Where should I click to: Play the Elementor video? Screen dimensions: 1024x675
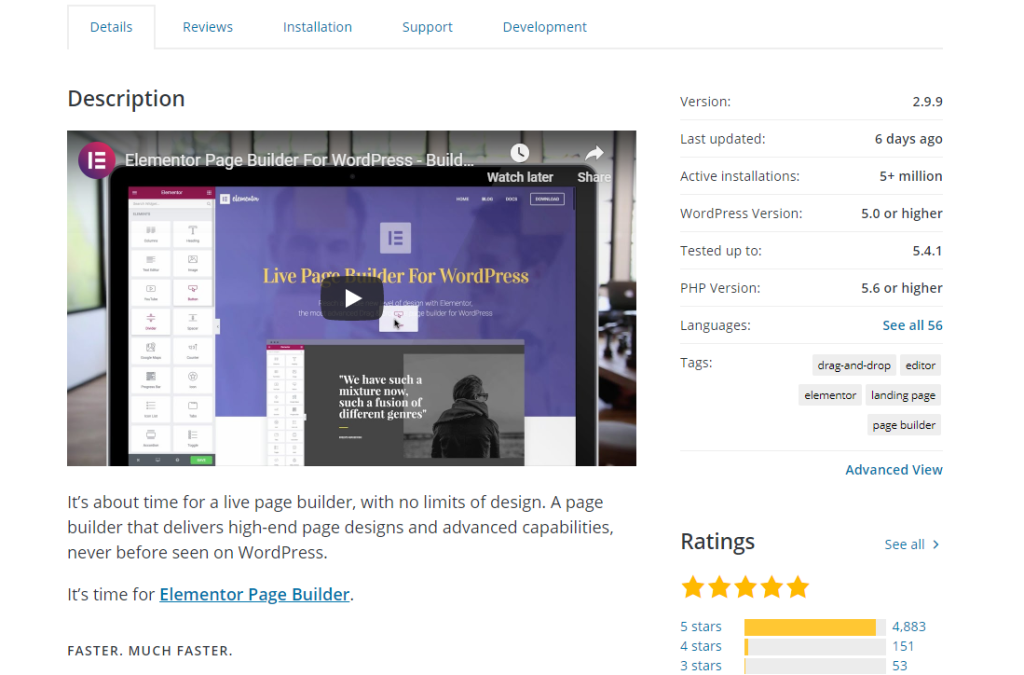tap(352, 298)
